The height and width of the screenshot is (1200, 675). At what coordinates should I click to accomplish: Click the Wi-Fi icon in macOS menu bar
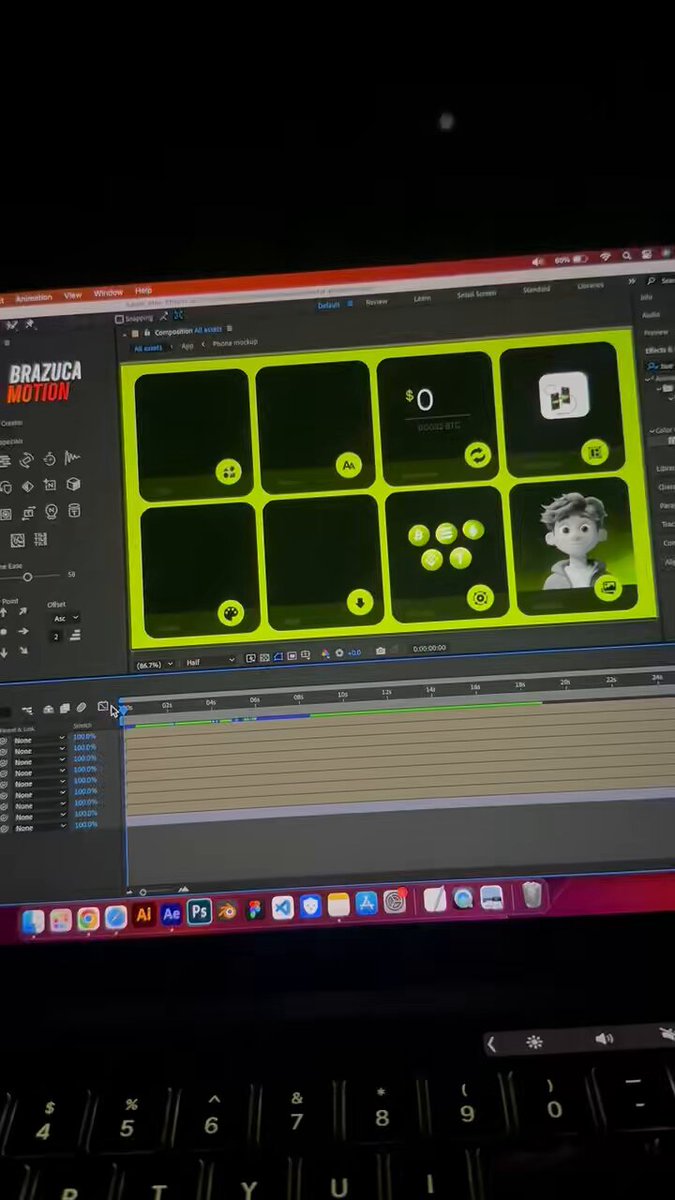(607, 256)
